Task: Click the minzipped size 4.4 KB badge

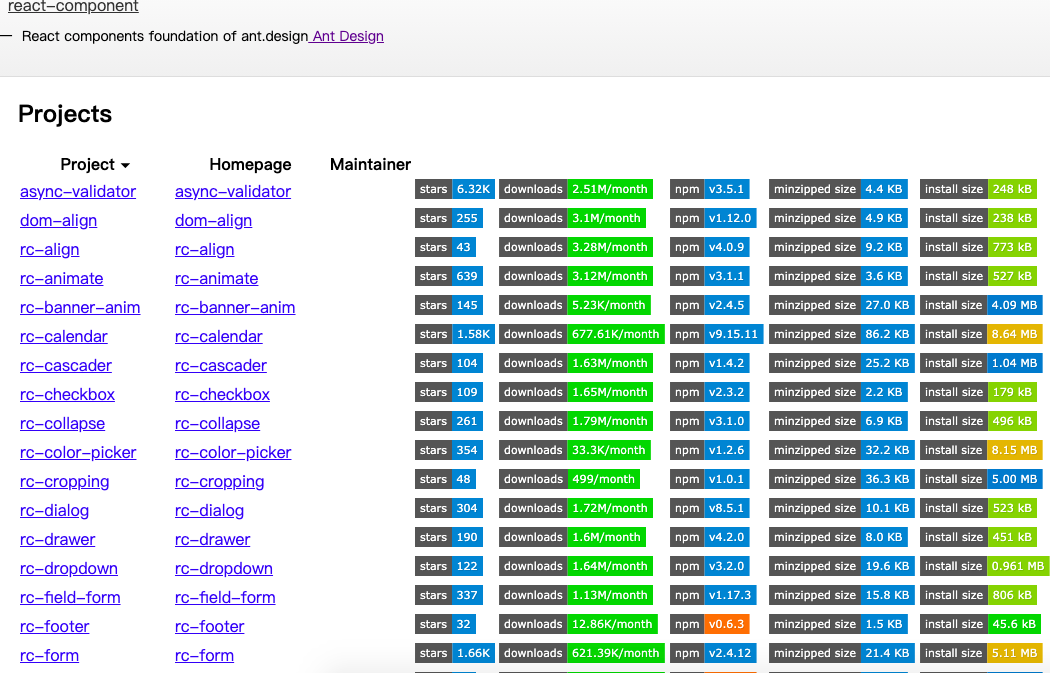Action: tap(838, 190)
